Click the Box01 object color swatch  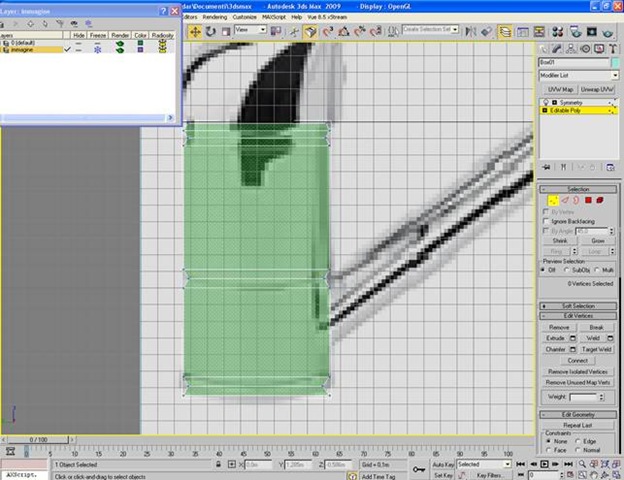(614, 62)
